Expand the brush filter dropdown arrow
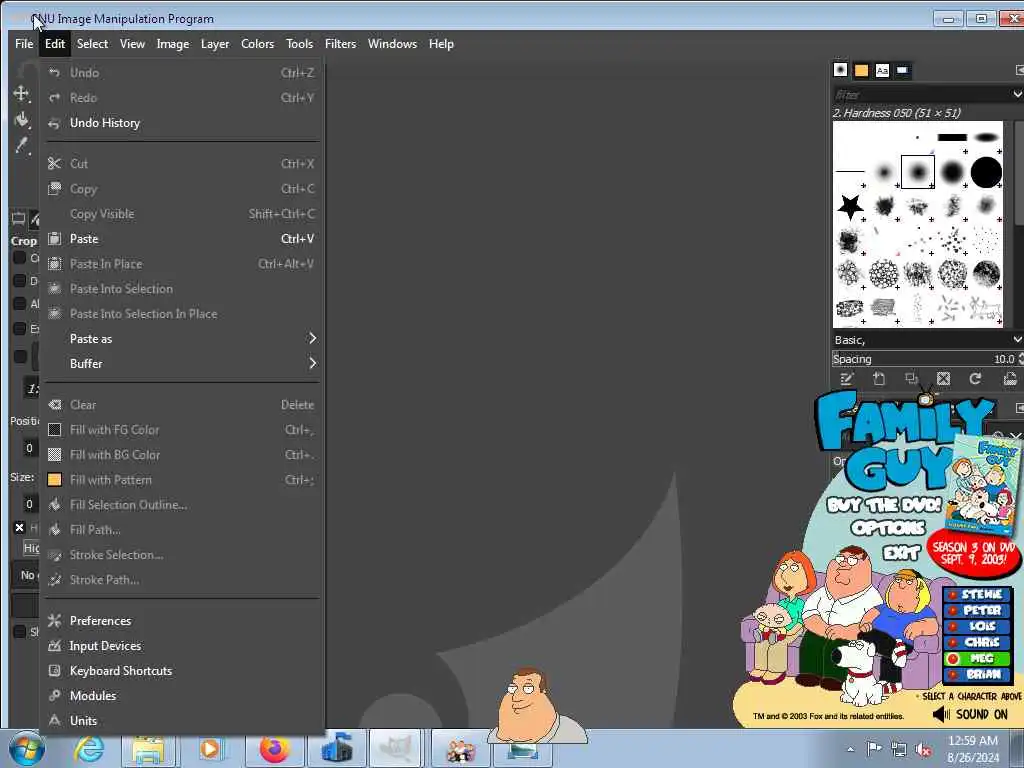 1017,95
